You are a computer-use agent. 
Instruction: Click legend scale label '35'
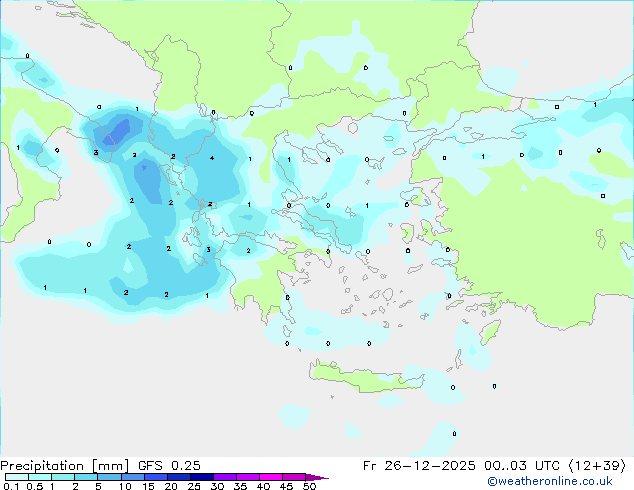pyautogui.click(x=241, y=486)
